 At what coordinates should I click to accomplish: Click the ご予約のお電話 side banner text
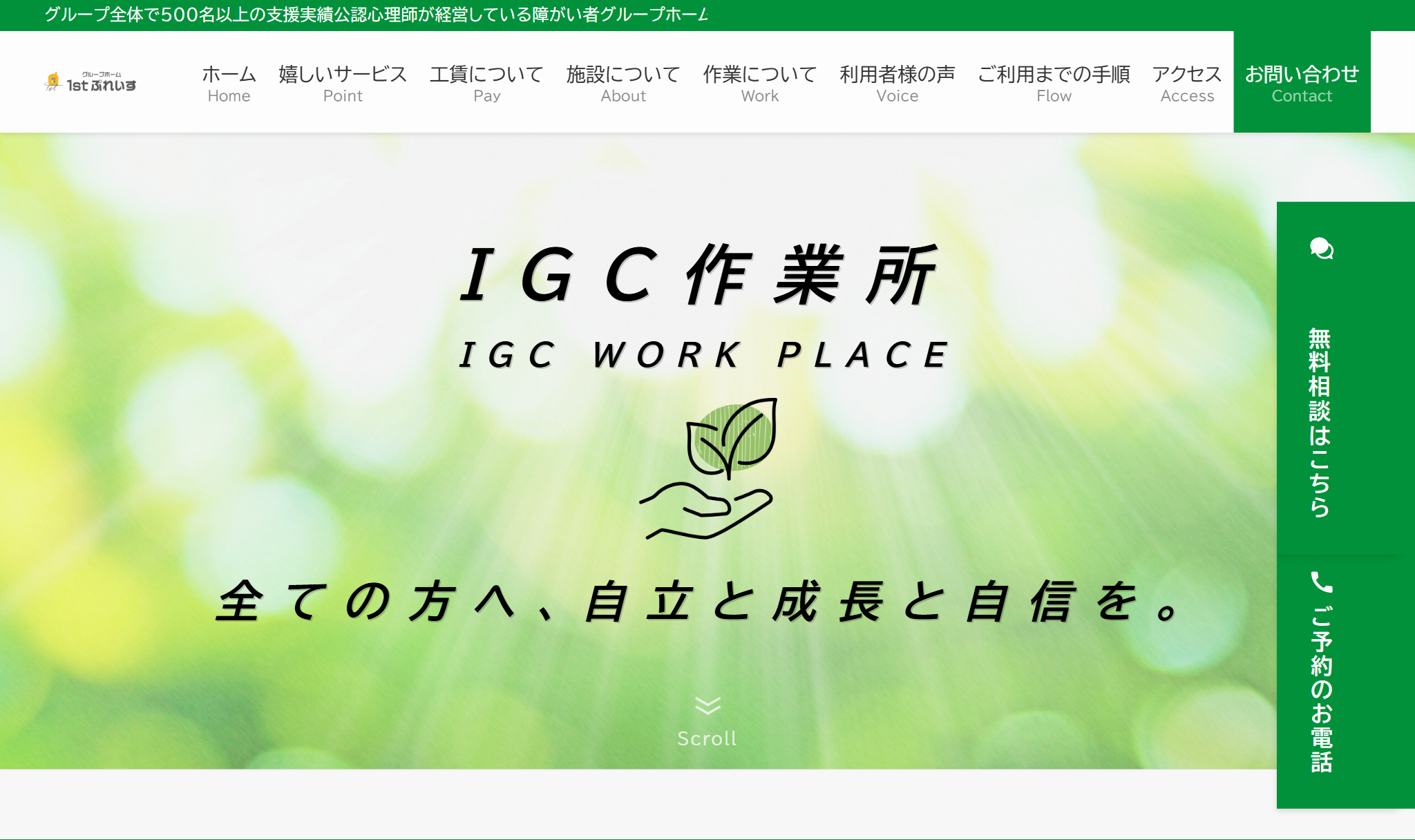[x=1321, y=689]
